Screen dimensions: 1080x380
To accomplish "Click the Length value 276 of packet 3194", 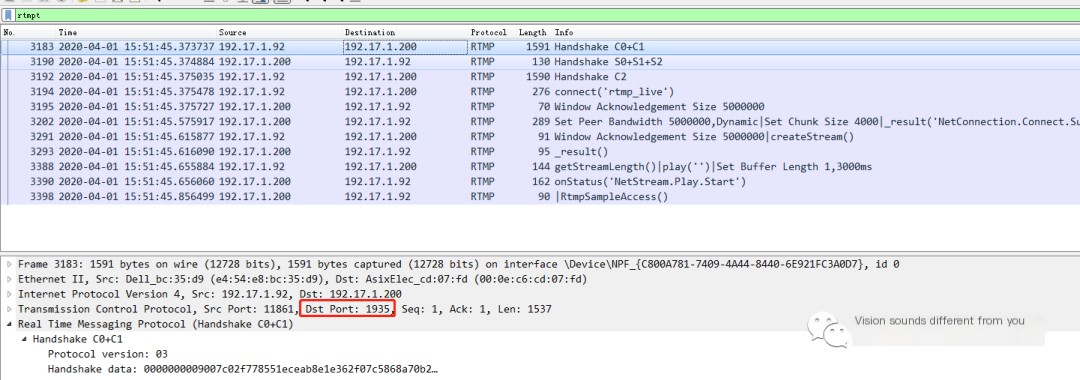I will (541, 92).
